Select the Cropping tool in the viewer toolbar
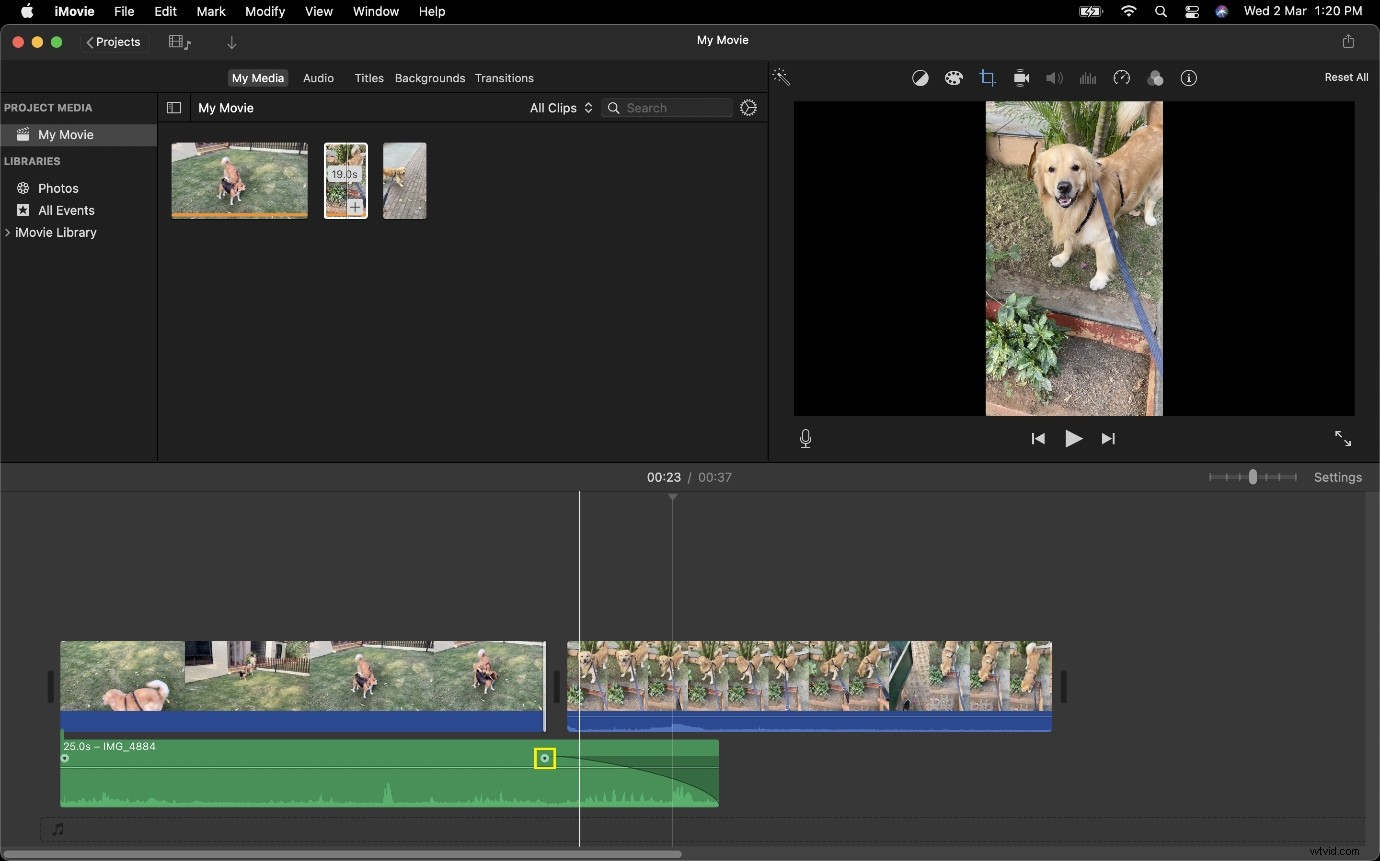Image resolution: width=1380 pixels, height=861 pixels. click(x=988, y=78)
